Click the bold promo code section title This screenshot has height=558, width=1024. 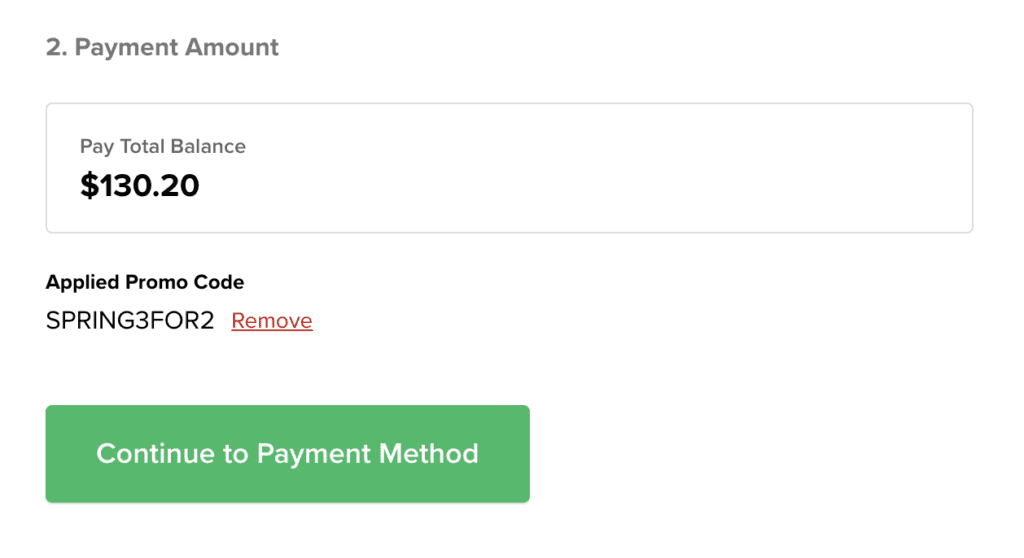(145, 282)
